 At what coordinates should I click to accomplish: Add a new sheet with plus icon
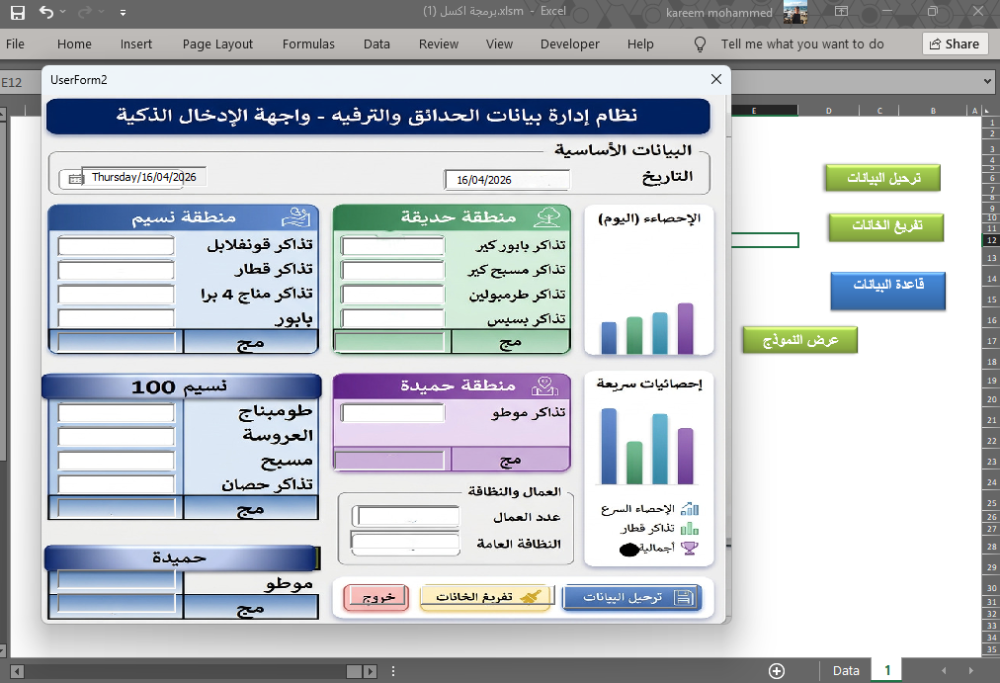click(777, 671)
